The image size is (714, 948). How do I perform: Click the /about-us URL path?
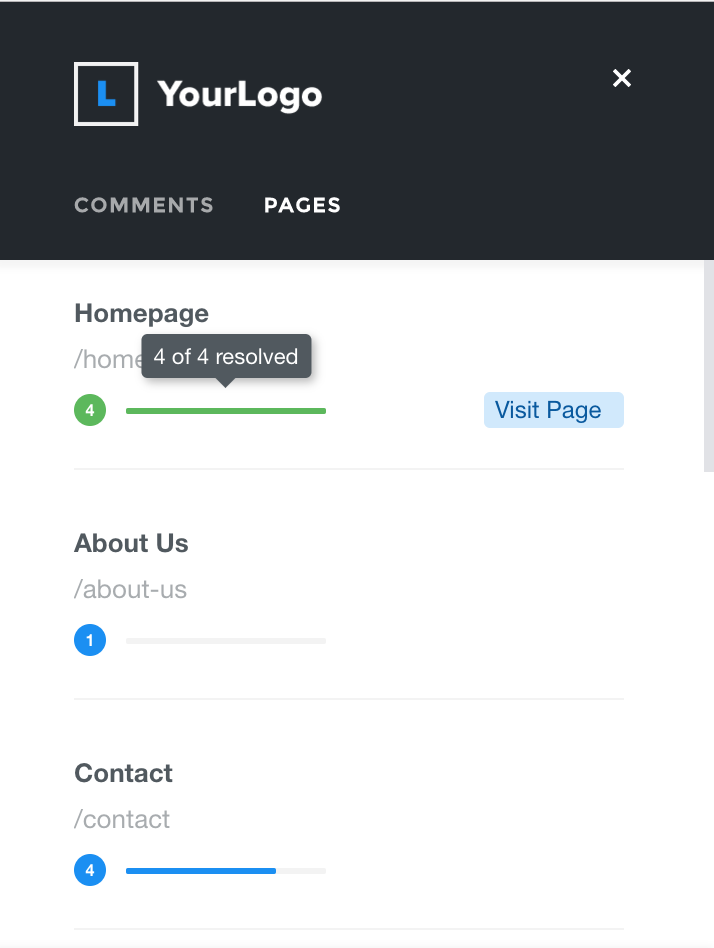(x=130, y=589)
